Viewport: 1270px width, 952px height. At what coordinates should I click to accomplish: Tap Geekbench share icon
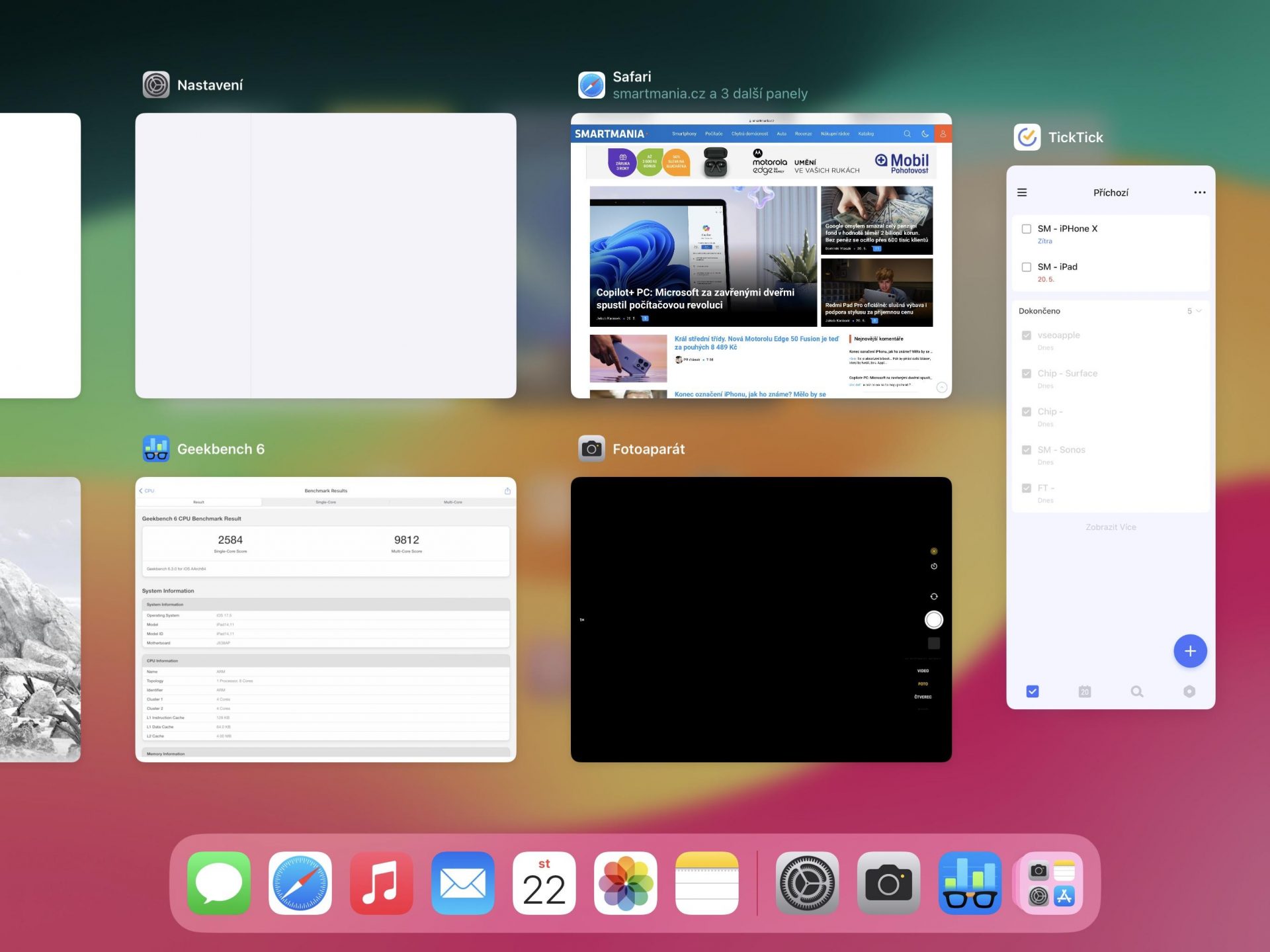(x=507, y=491)
